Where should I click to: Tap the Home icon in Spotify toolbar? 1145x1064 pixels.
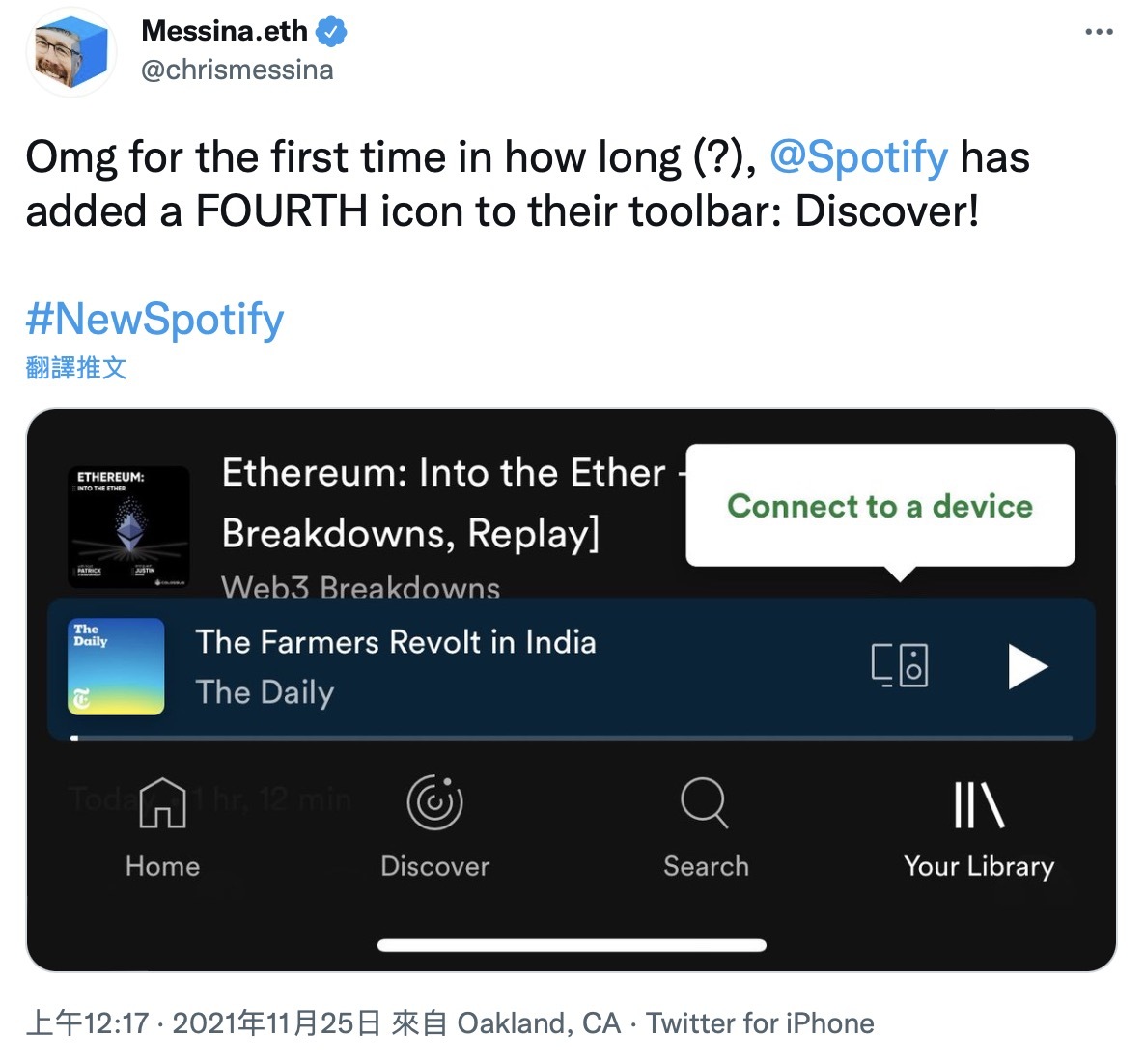click(162, 803)
